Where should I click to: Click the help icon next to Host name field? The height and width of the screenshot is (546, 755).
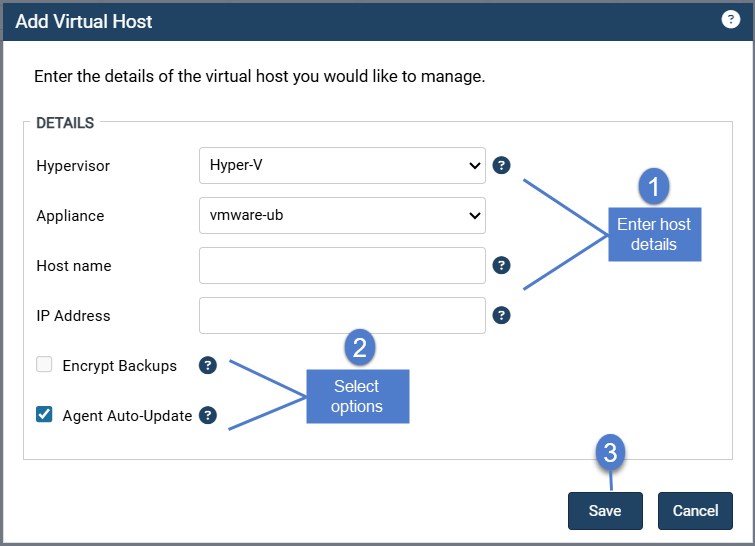click(502, 265)
